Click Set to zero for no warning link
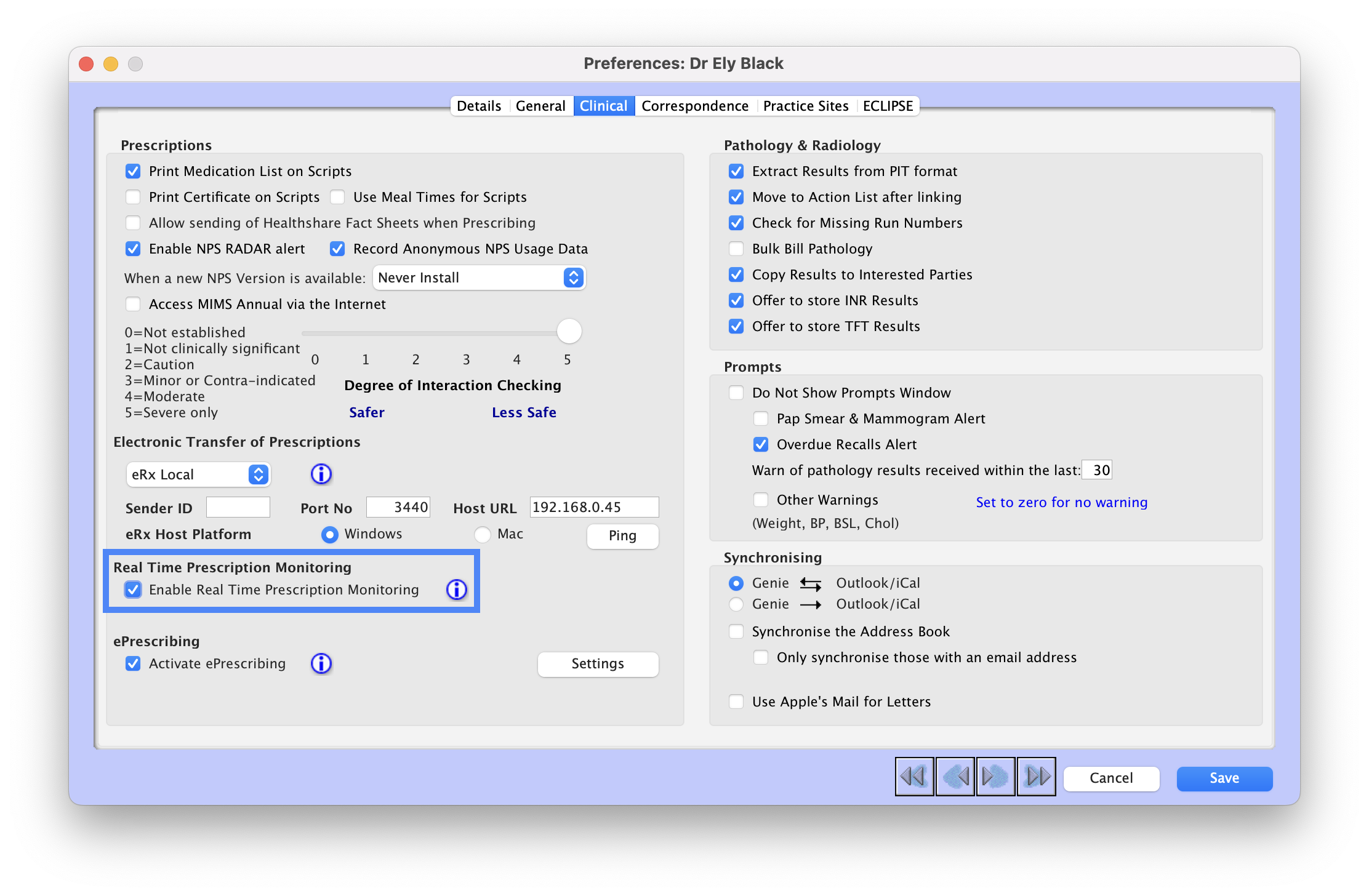The width and height of the screenshot is (1369, 896). pyautogui.click(x=1061, y=502)
